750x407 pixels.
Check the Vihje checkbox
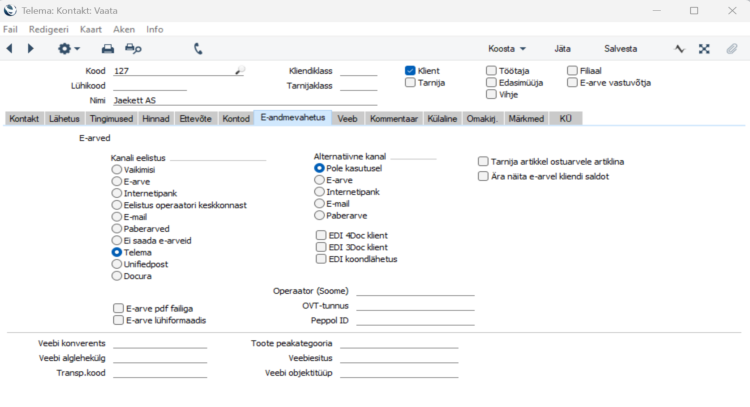[x=491, y=94]
